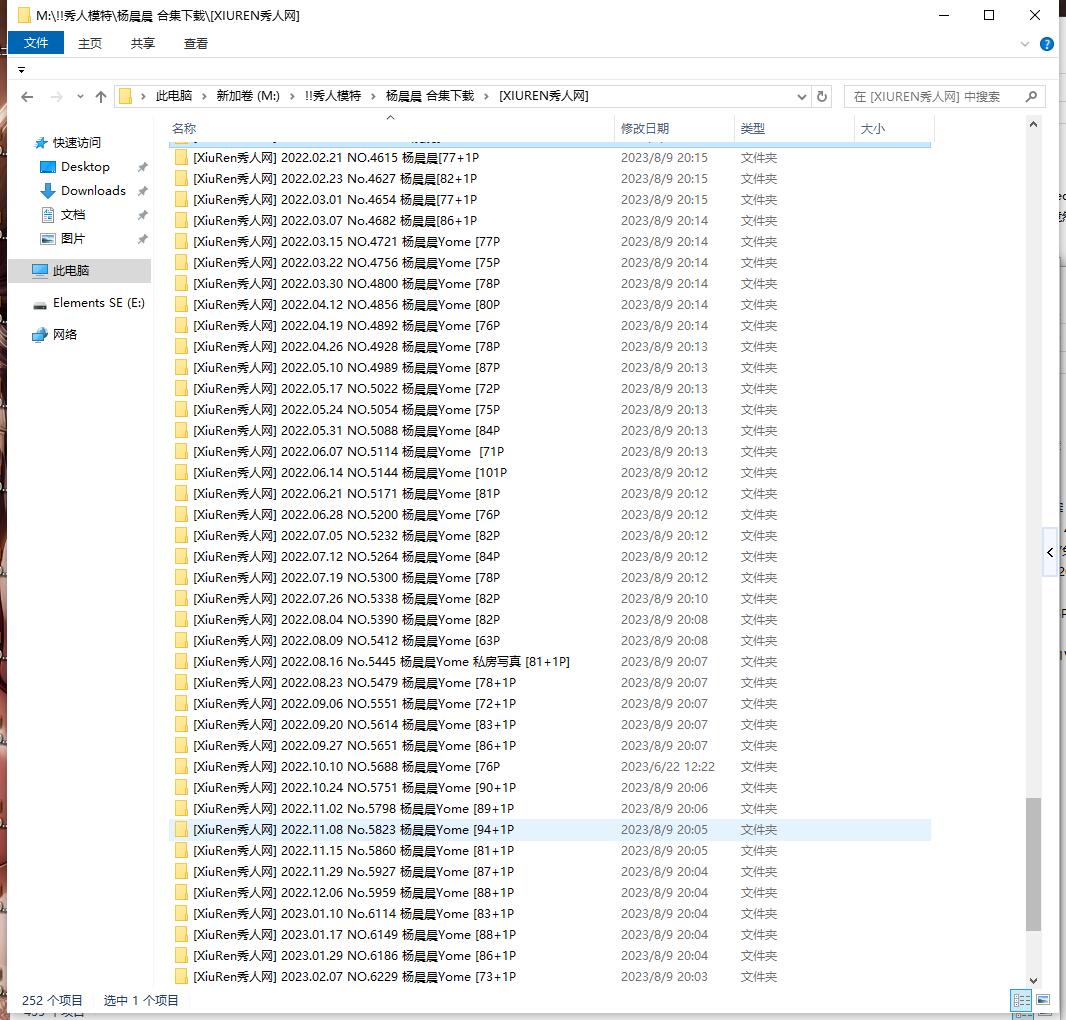Screen dimensions: 1066x1020
Task: Select 网络 in the navigation pane
Action: [x=65, y=335]
